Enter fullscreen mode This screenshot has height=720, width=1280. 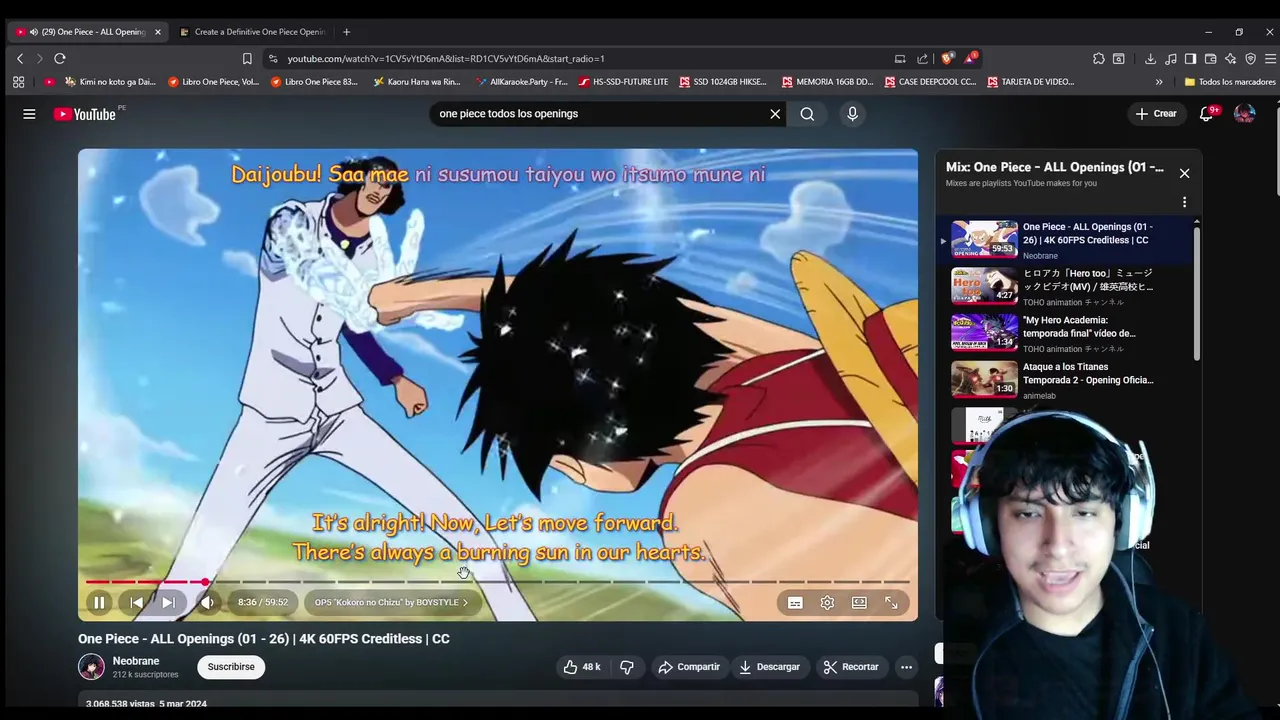pyautogui.click(x=891, y=603)
